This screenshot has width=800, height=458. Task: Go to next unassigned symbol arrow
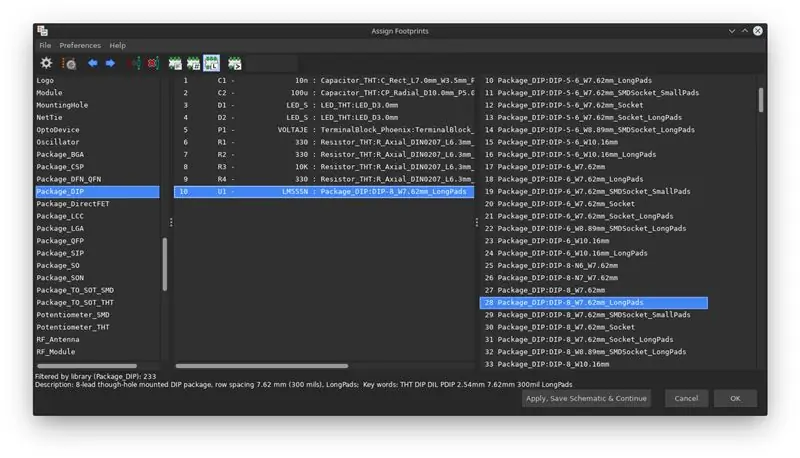click(x=110, y=63)
